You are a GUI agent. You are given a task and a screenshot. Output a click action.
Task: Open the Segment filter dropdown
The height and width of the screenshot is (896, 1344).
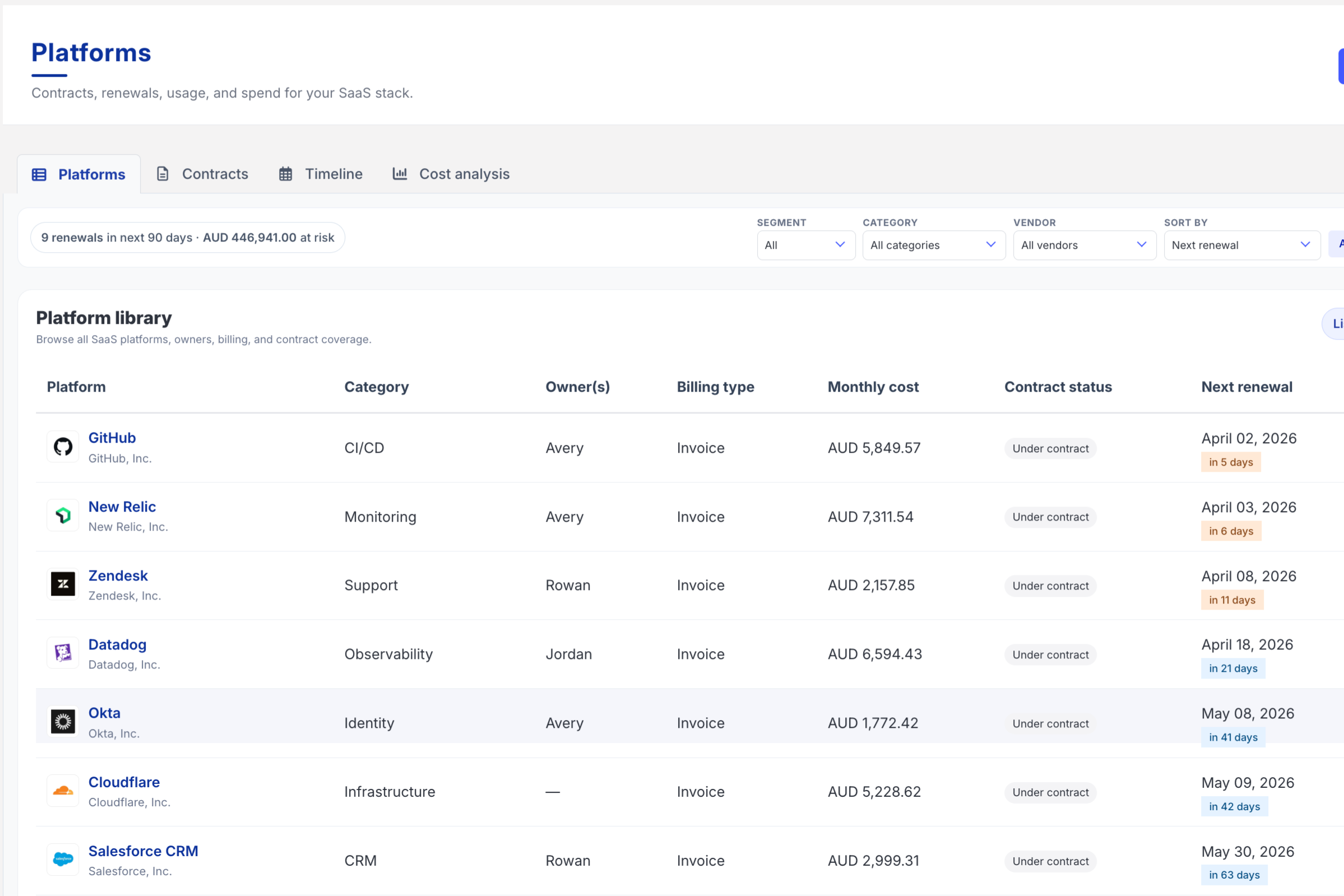click(806, 244)
